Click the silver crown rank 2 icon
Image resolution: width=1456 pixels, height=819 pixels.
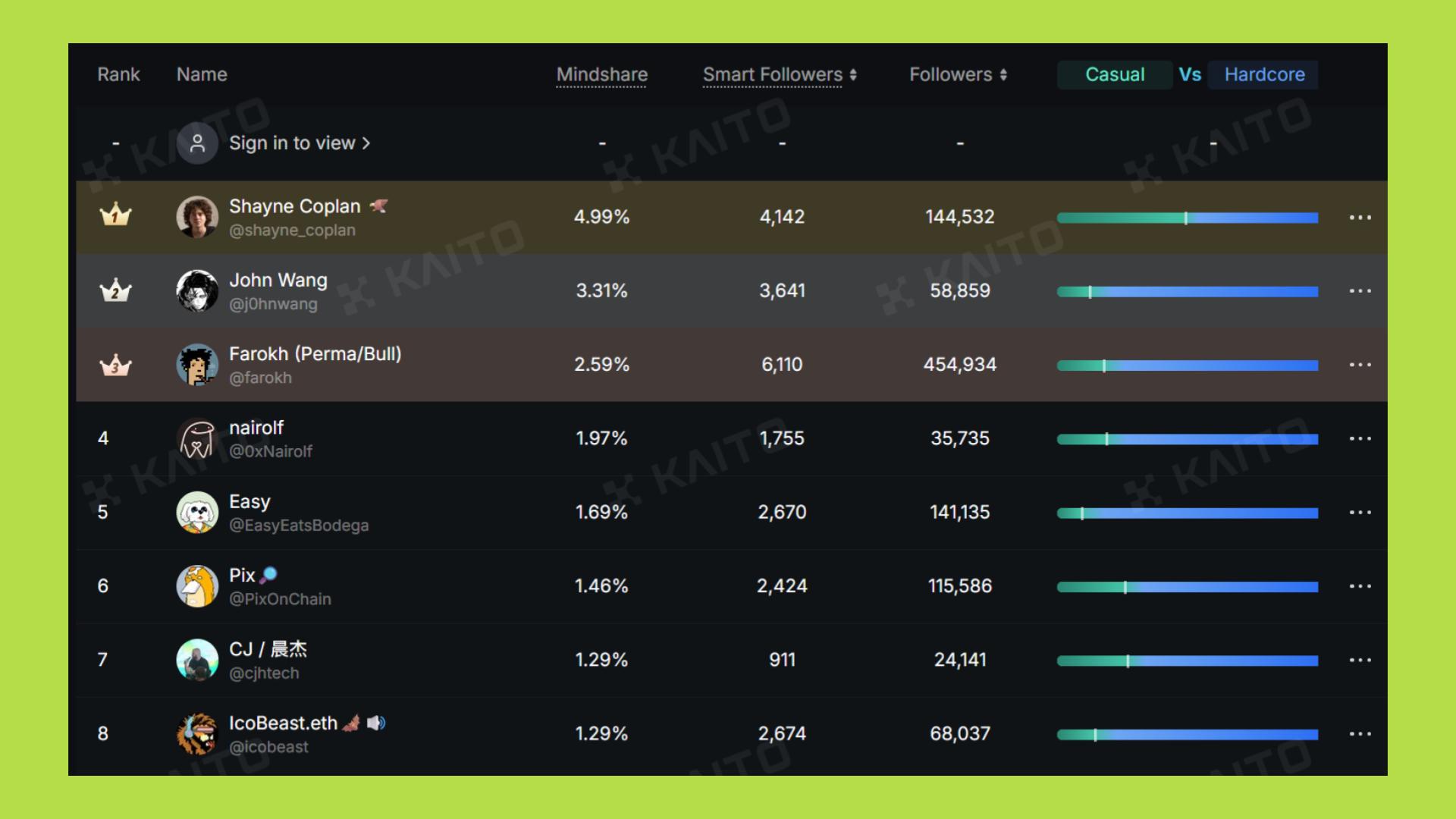pos(115,290)
